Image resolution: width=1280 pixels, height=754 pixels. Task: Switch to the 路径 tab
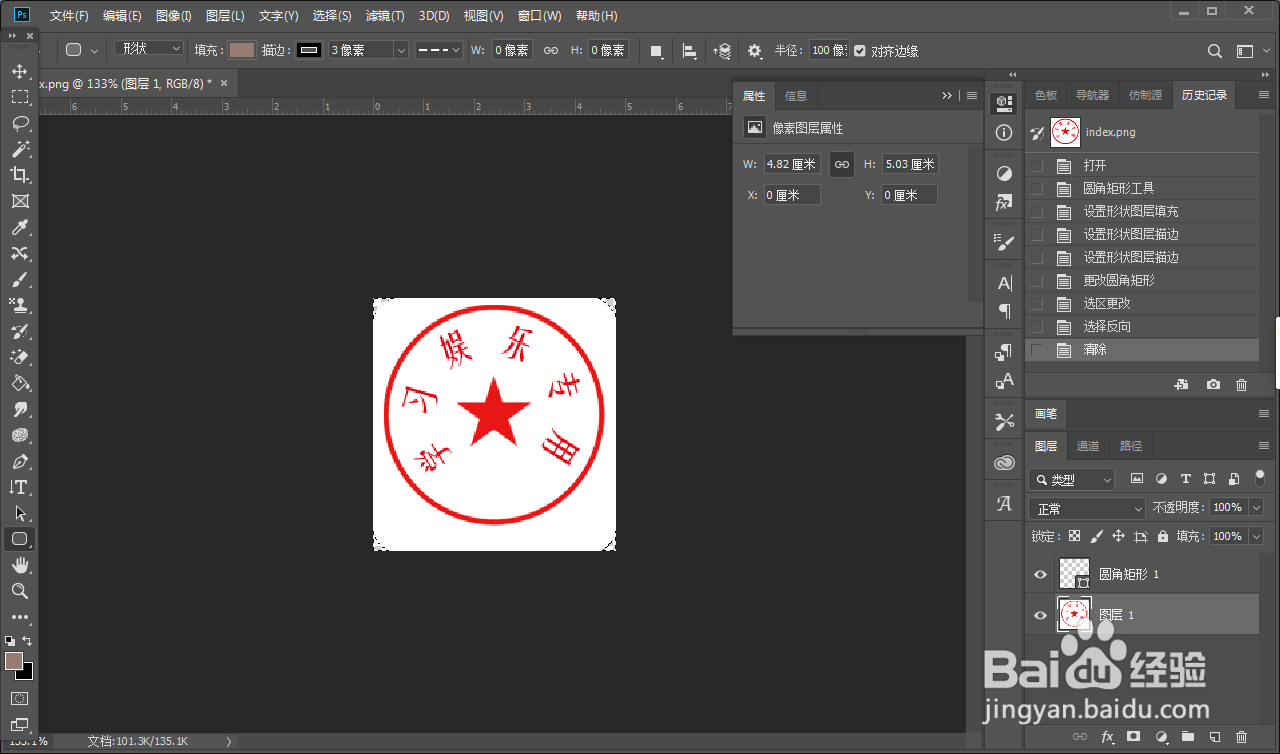pos(1131,446)
